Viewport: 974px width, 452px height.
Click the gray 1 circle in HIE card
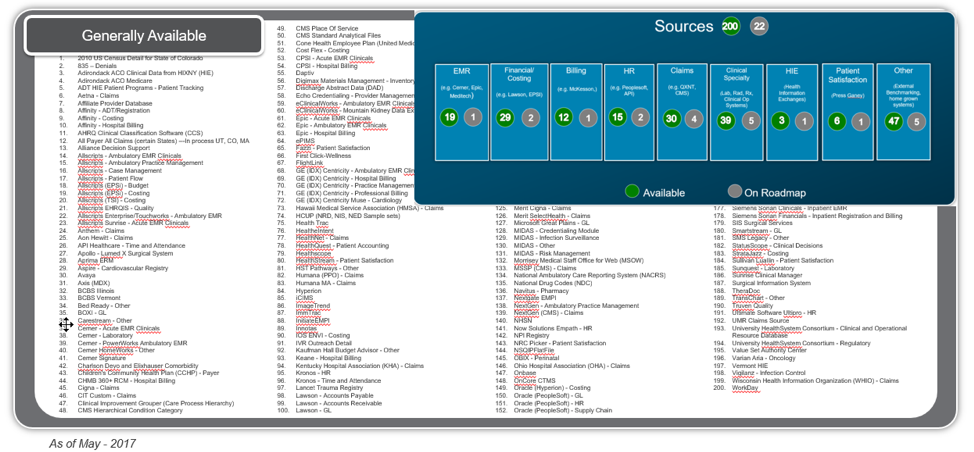[x=804, y=121]
